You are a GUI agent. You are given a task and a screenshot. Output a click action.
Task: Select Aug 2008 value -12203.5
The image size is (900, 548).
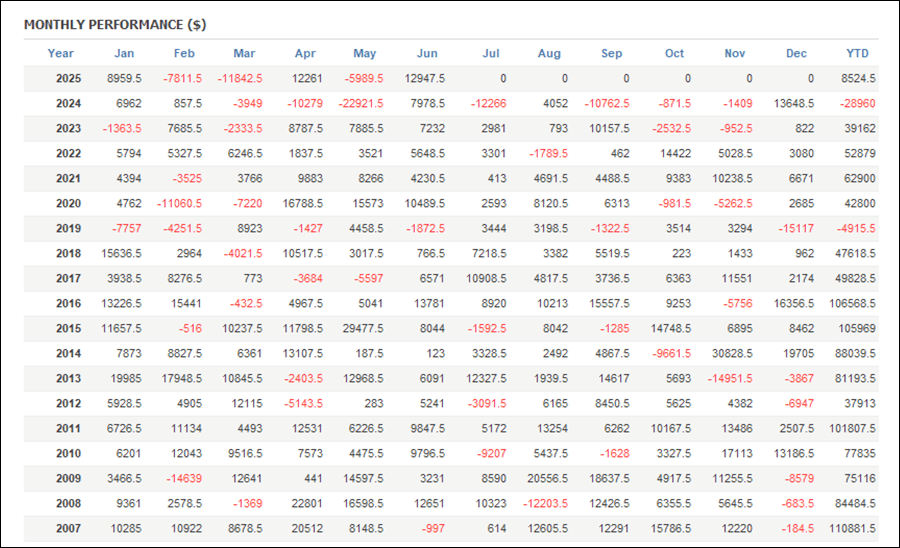pos(545,504)
